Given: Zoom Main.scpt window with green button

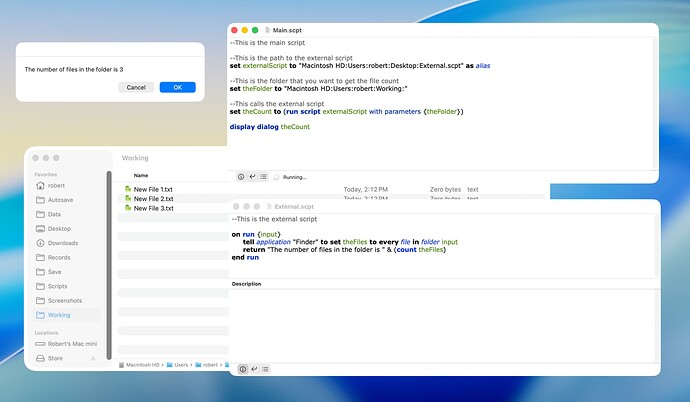Looking at the screenshot, I should tap(255, 30).
